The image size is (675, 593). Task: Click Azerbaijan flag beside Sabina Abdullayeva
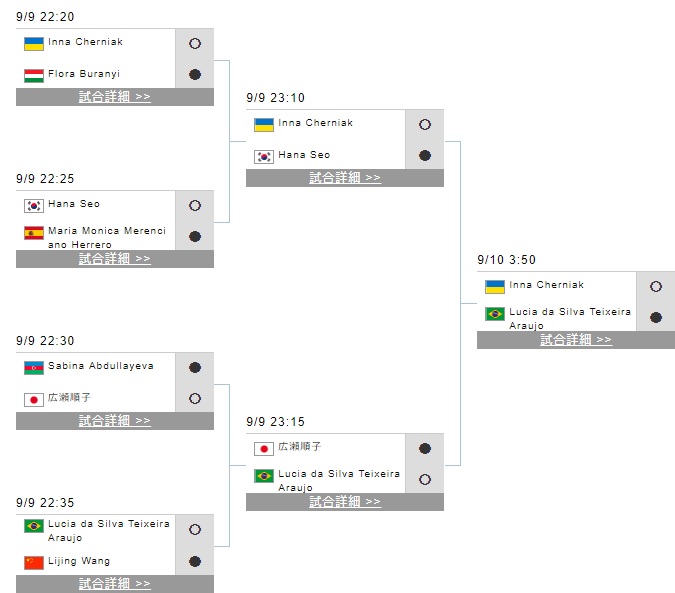(x=33, y=367)
